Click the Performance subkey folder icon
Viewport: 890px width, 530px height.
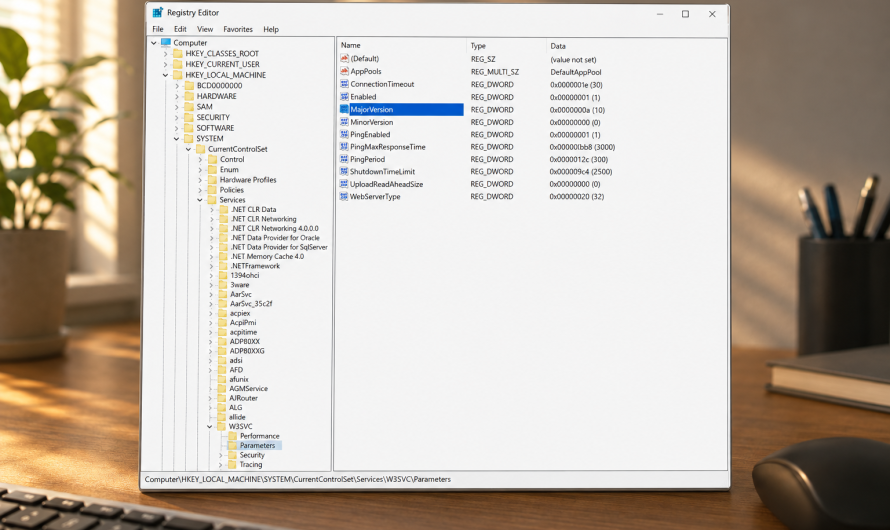[x=232, y=436]
